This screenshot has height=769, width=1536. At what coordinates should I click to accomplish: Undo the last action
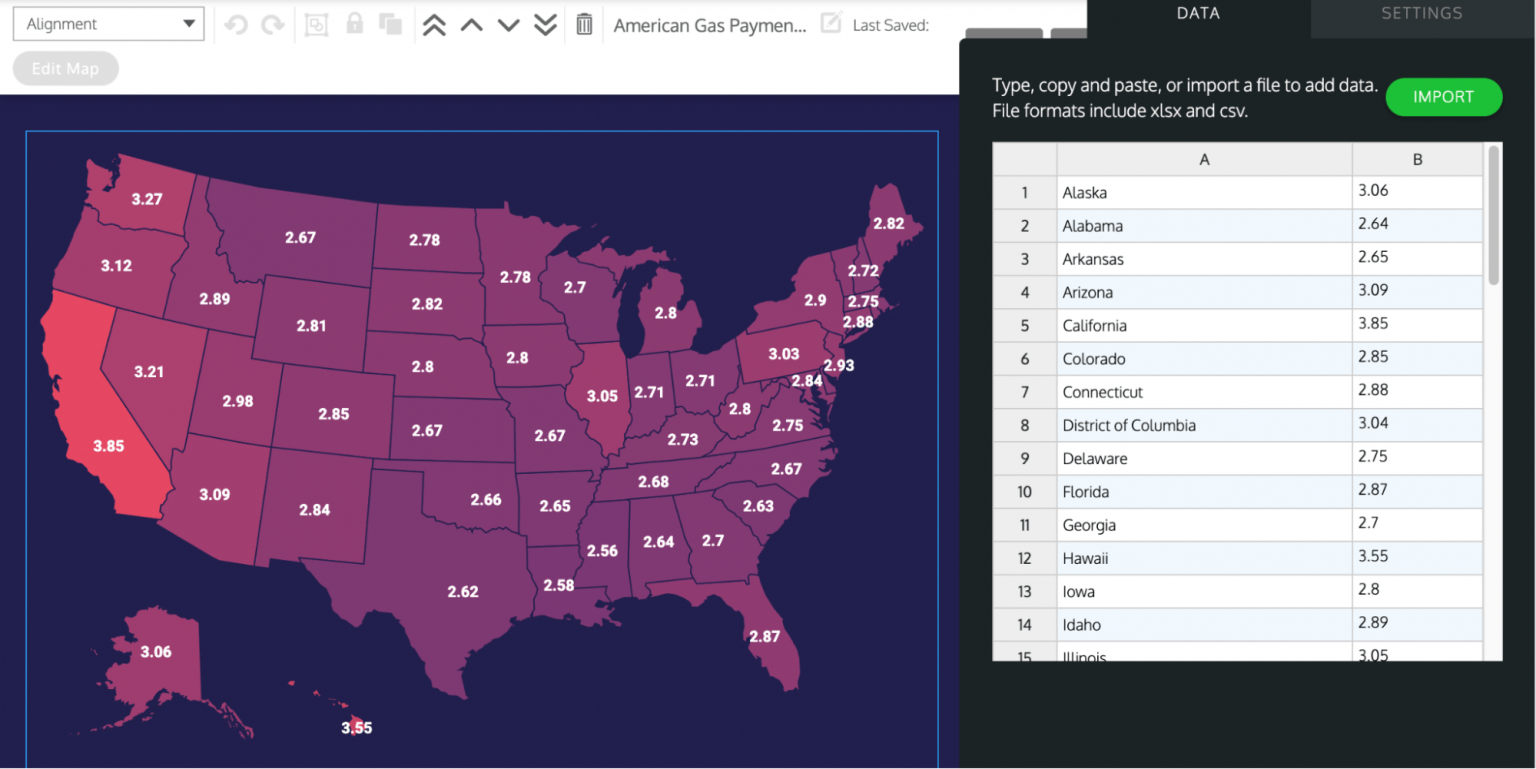236,24
